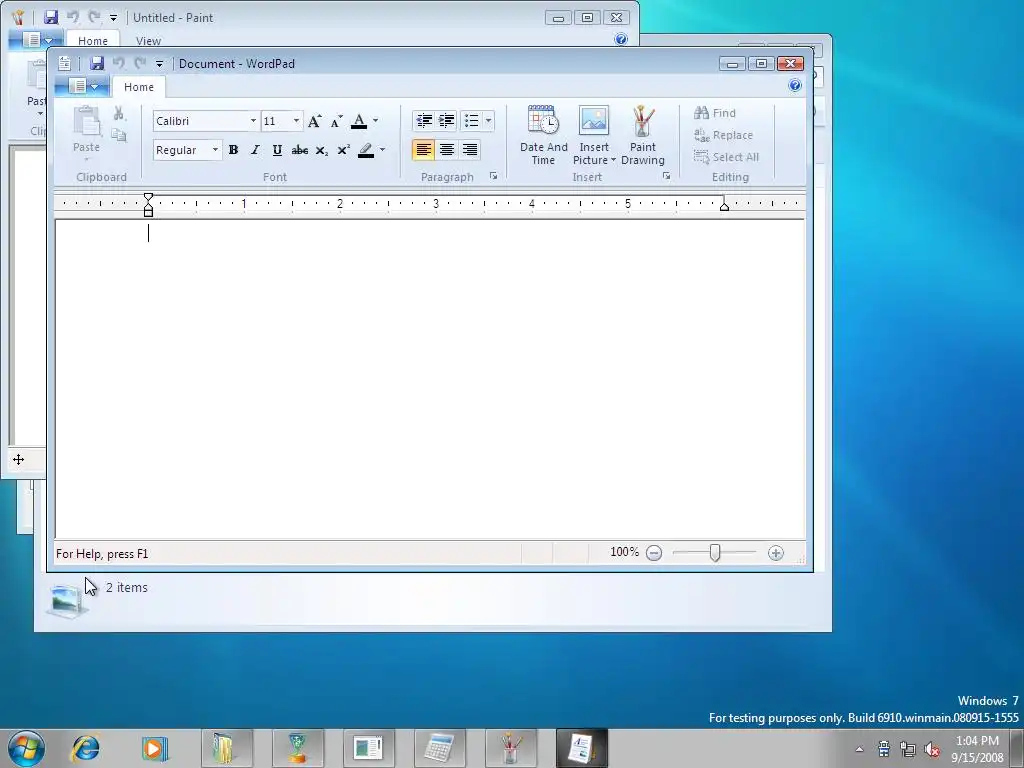Click the zoom slider thumb
This screenshot has height=768, width=1024.
(x=715, y=553)
